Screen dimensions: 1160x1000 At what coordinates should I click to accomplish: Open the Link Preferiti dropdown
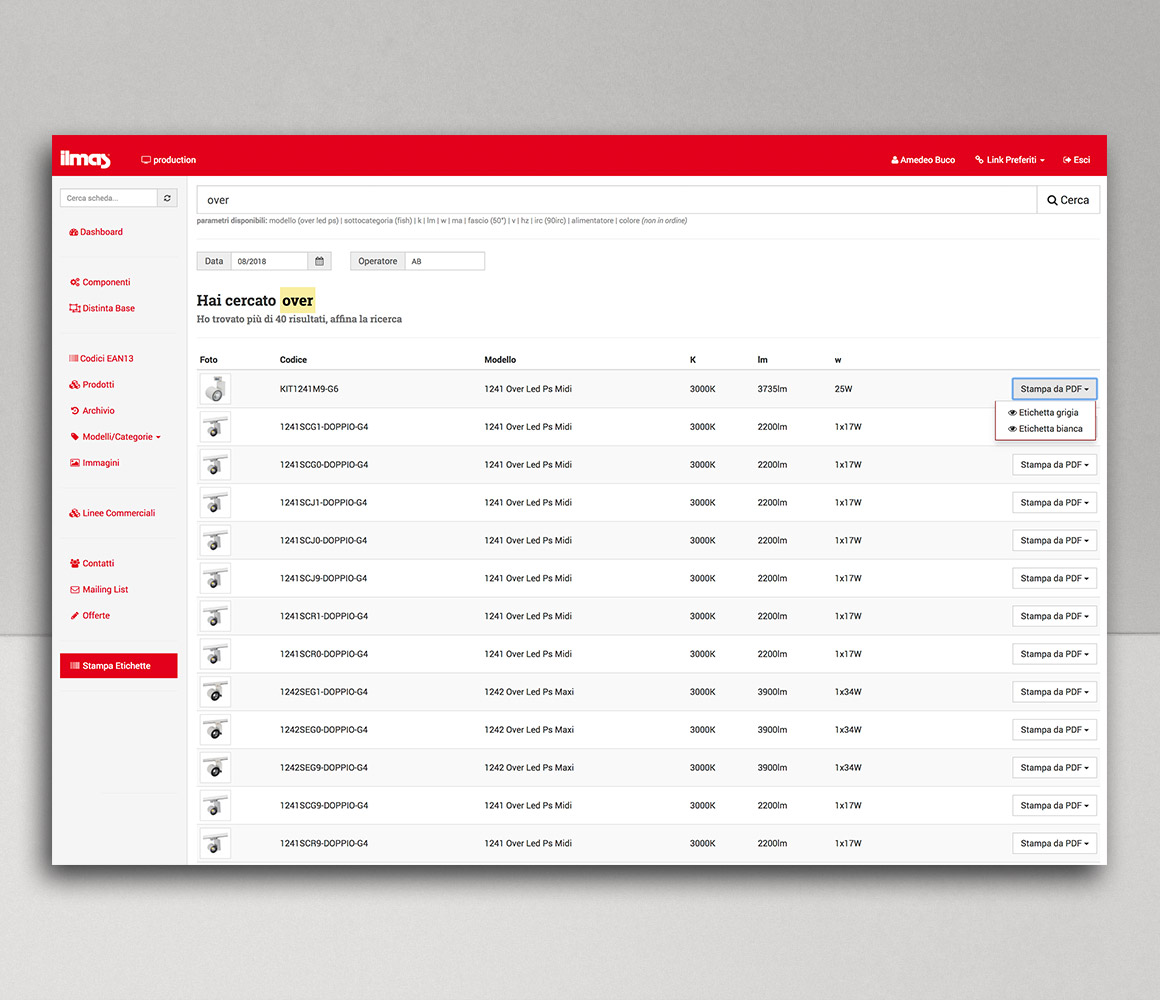[1008, 159]
